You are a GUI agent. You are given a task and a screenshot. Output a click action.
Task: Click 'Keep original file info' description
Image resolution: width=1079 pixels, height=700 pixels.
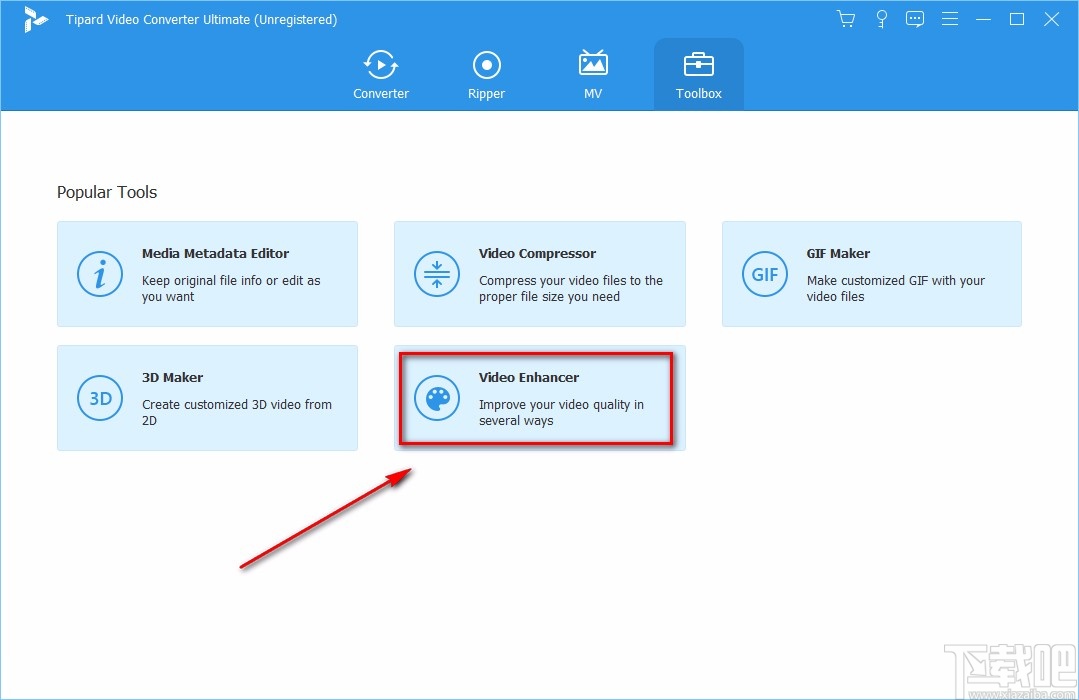click(x=231, y=288)
